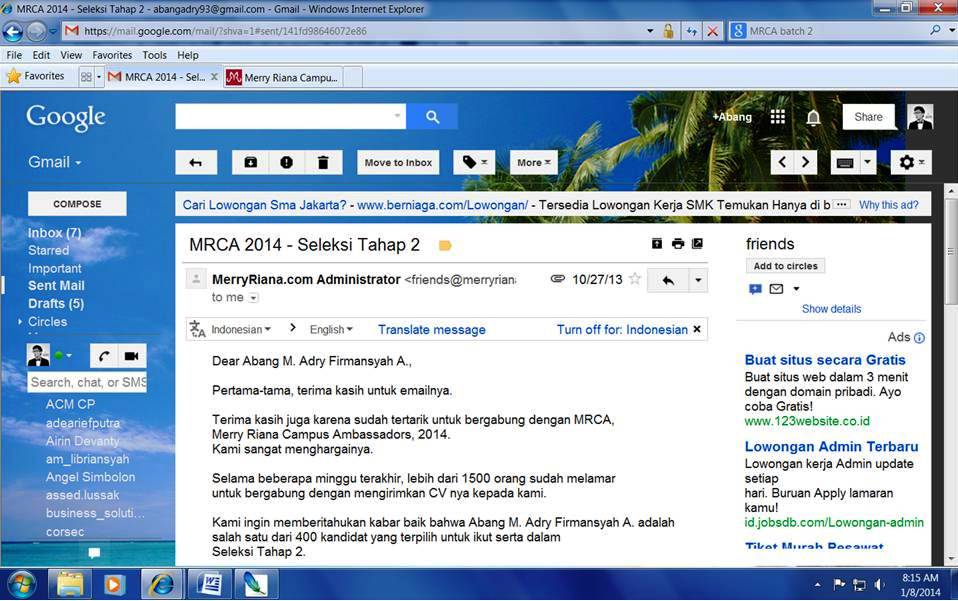This screenshot has width=958, height=601.
Task: Open the File menu
Action: (x=14, y=55)
